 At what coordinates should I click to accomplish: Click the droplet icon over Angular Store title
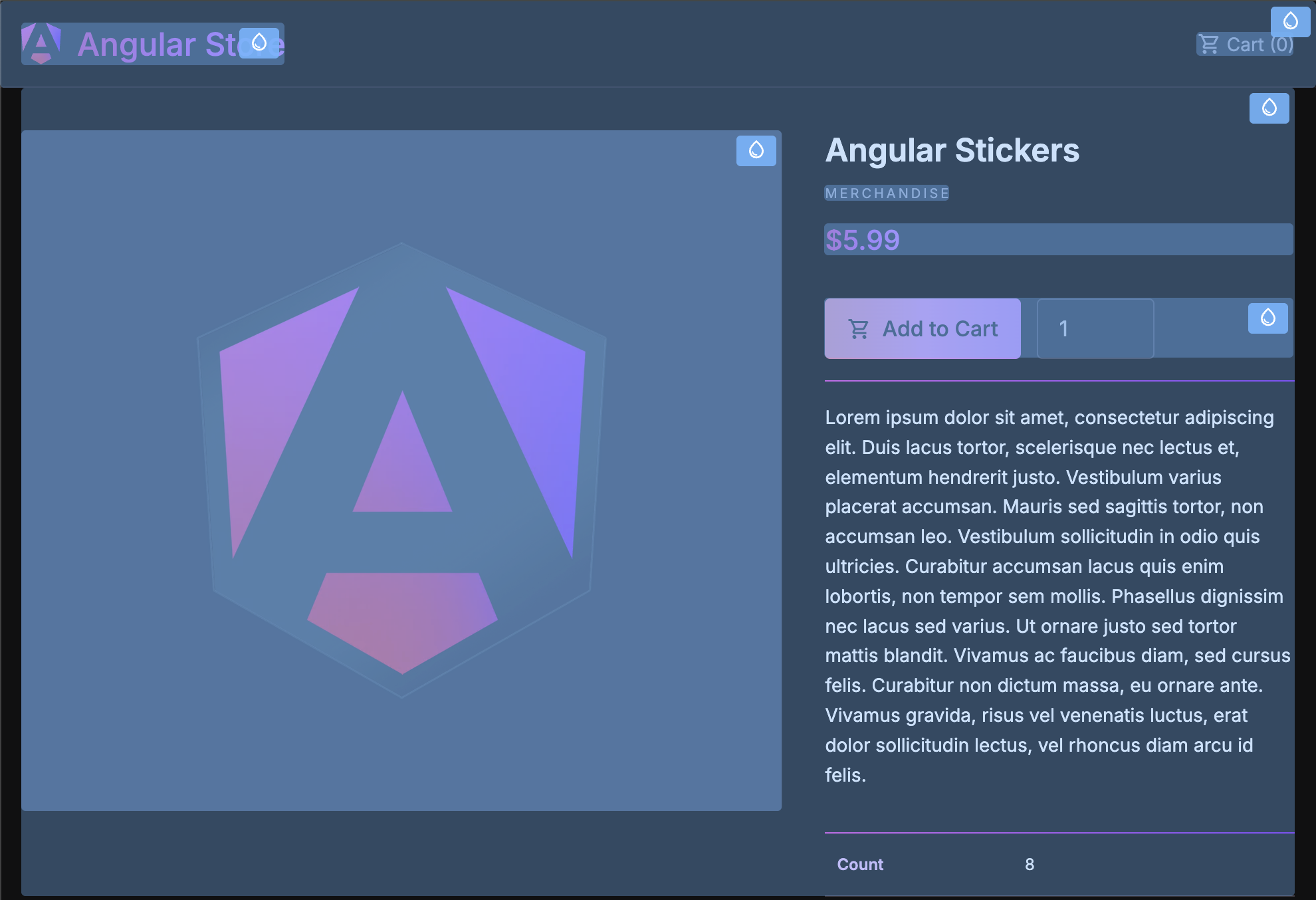[x=259, y=43]
